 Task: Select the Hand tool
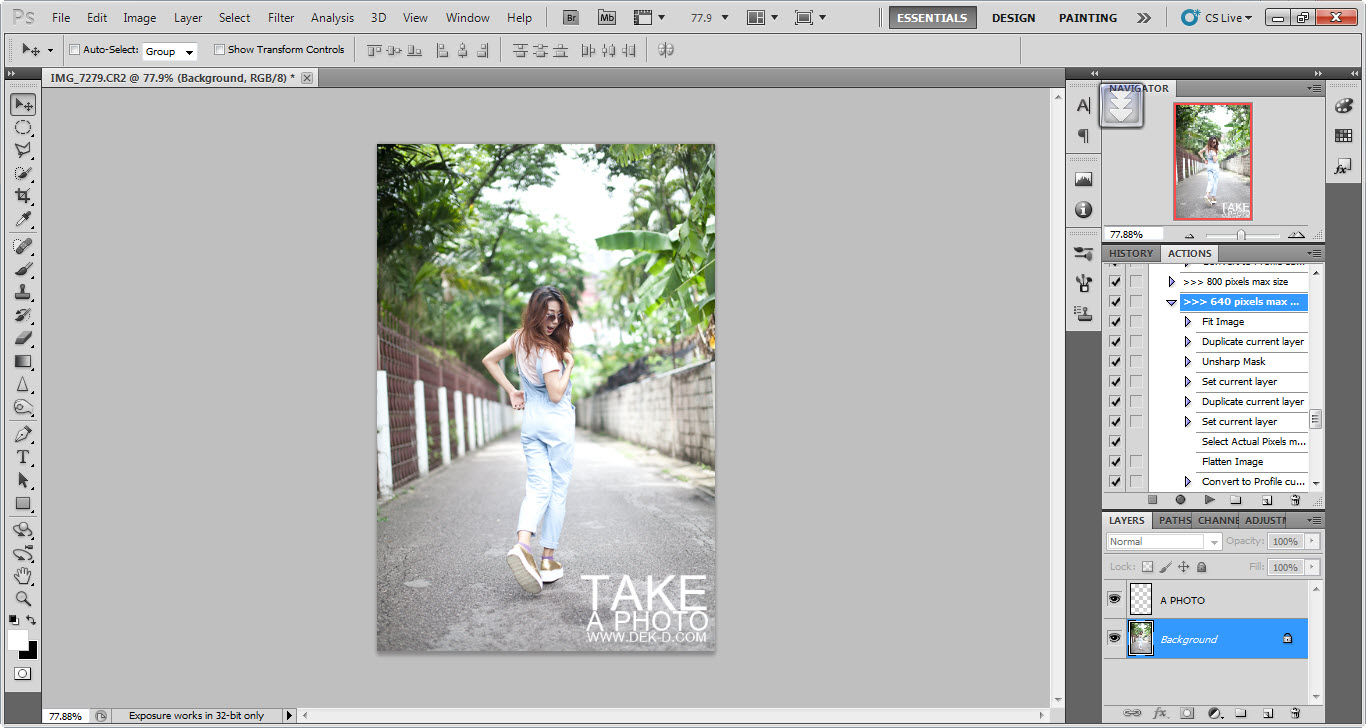[22, 575]
